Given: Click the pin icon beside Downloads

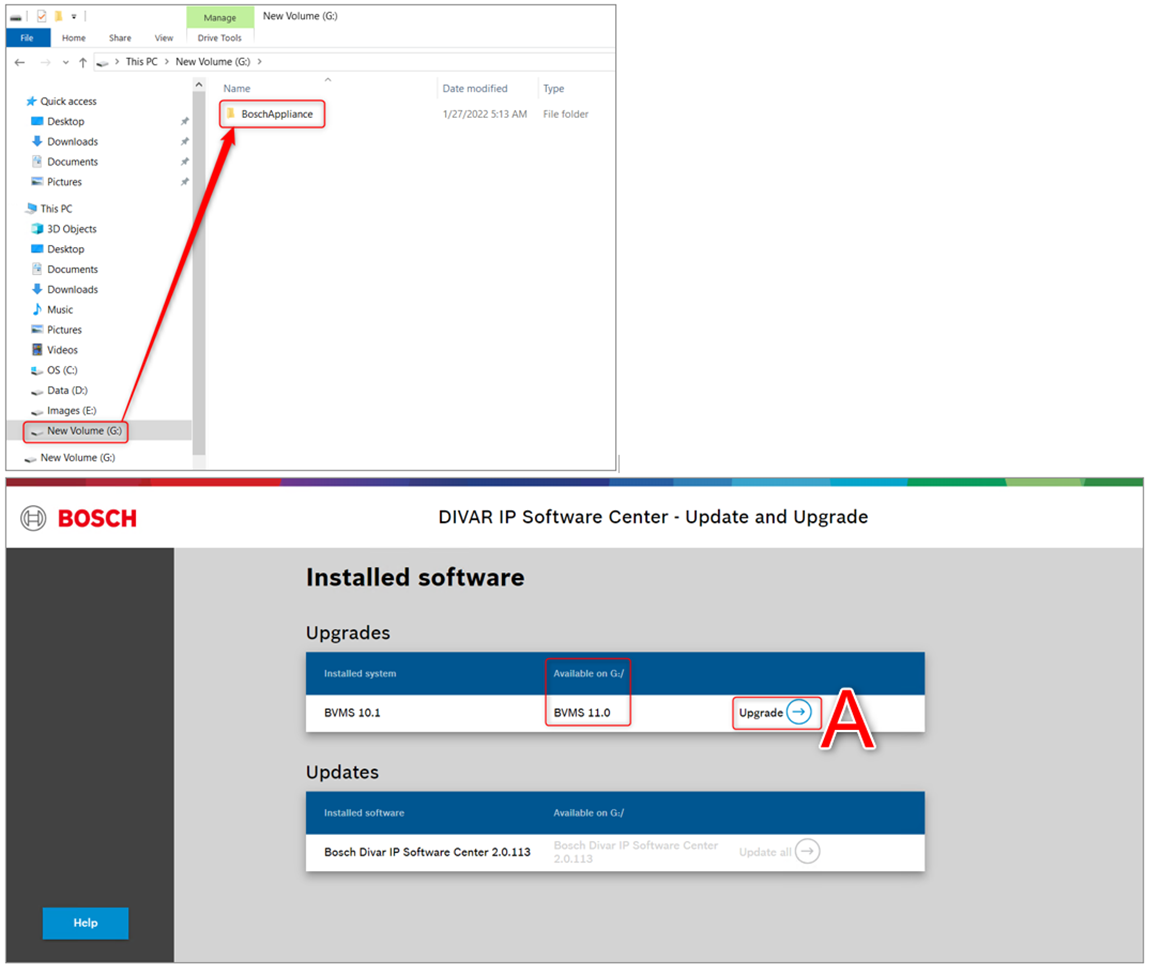Looking at the screenshot, I should coord(184,141).
